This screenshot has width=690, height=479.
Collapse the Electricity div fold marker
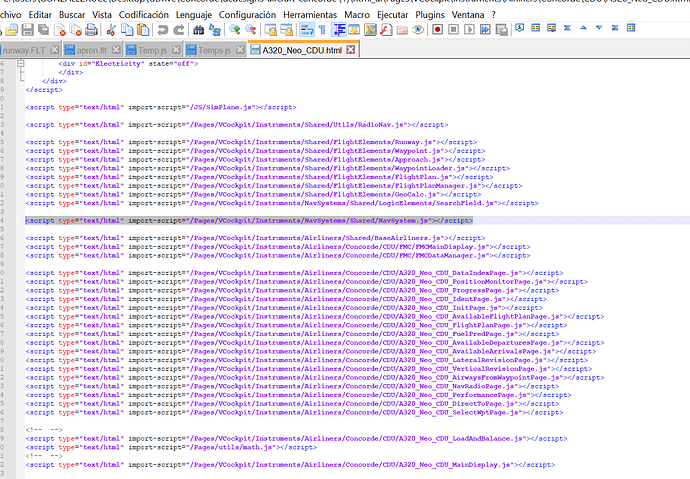click(20, 63)
